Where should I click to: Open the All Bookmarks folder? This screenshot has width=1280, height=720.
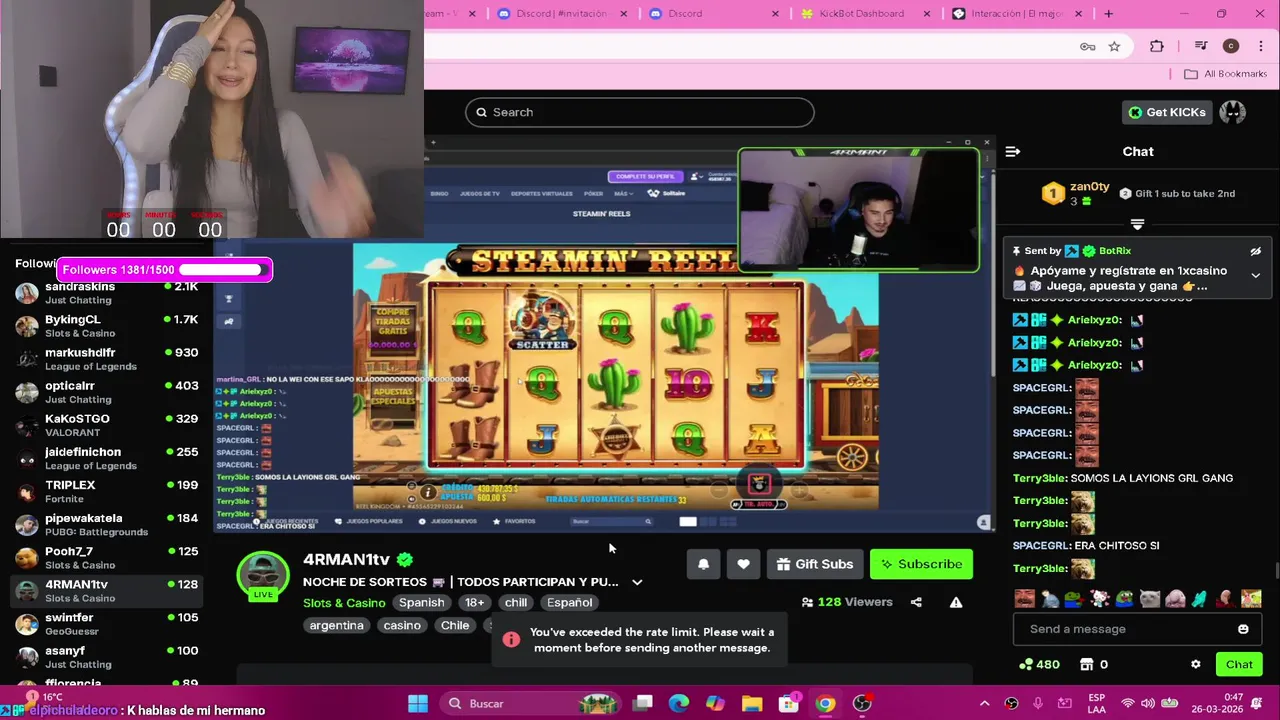[1225, 74]
